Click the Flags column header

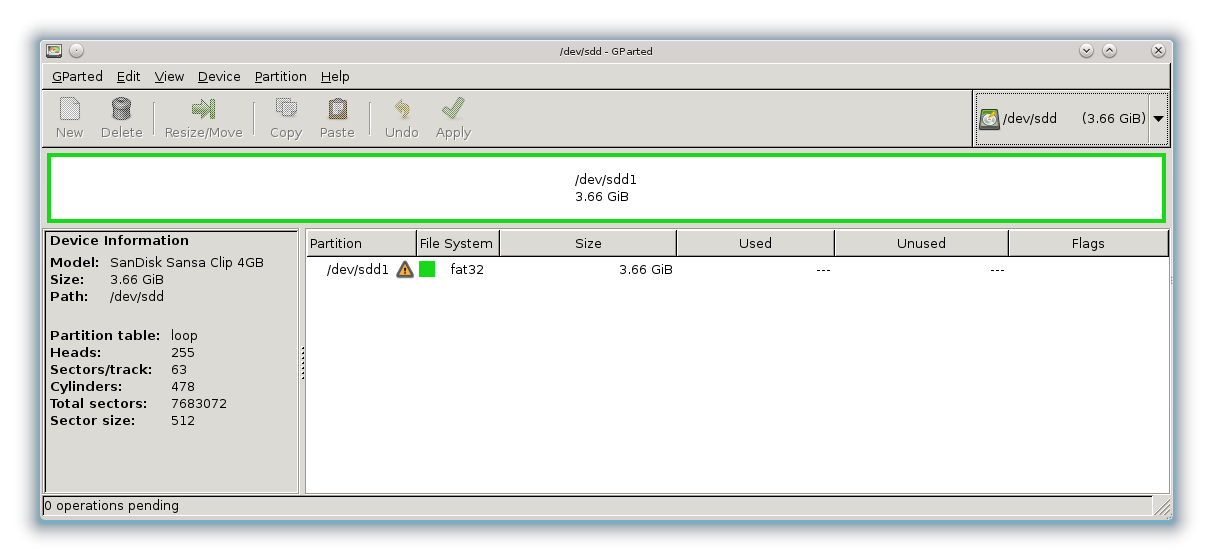pos(1087,243)
